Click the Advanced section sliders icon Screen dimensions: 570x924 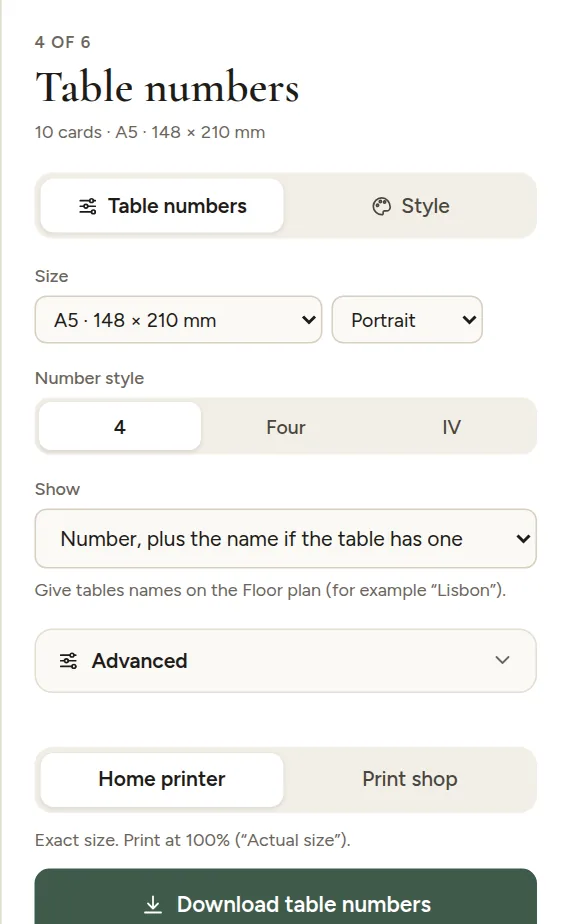(x=68, y=661)
